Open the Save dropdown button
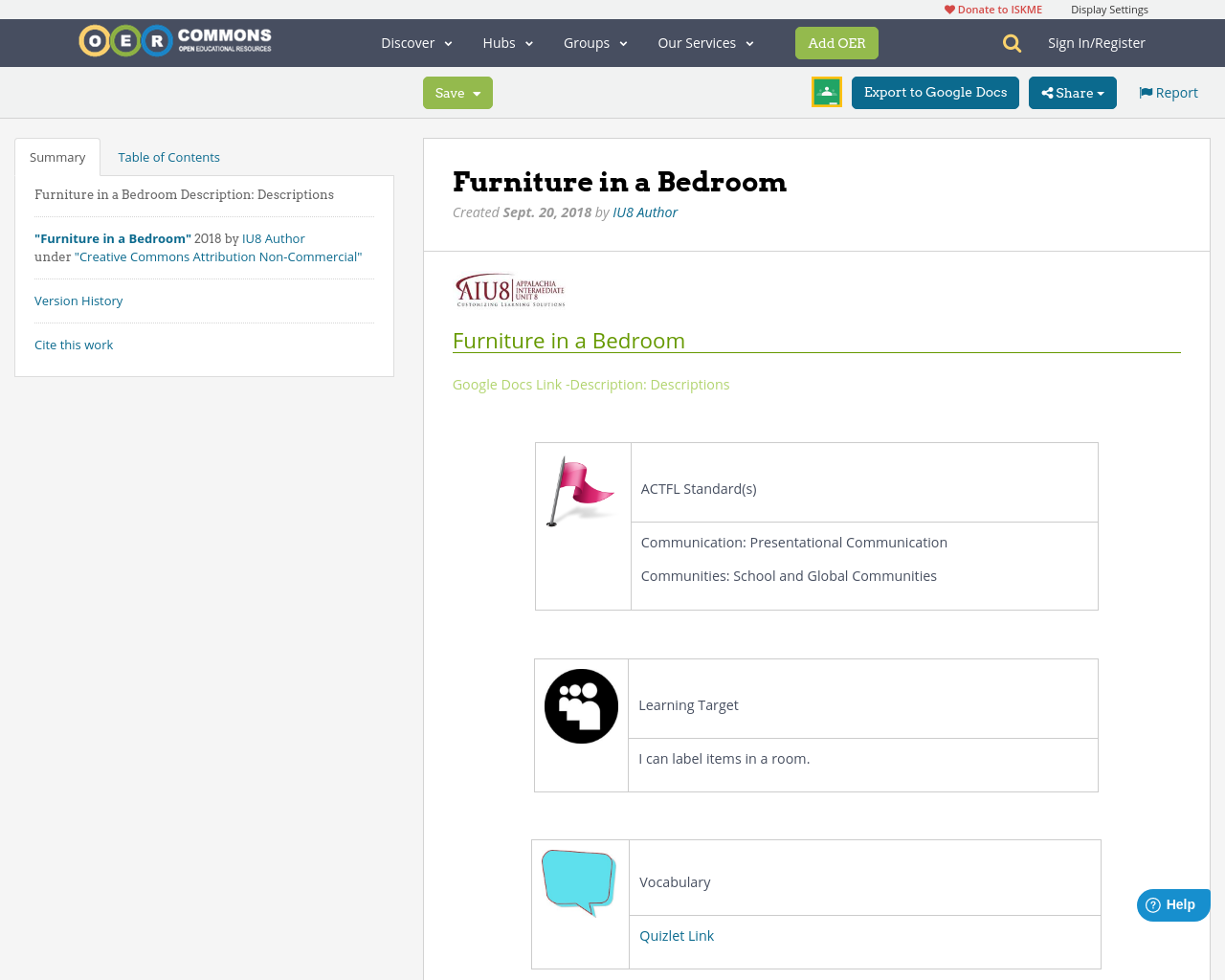The width and height of the screenshot is (1225, 980). 457,93
